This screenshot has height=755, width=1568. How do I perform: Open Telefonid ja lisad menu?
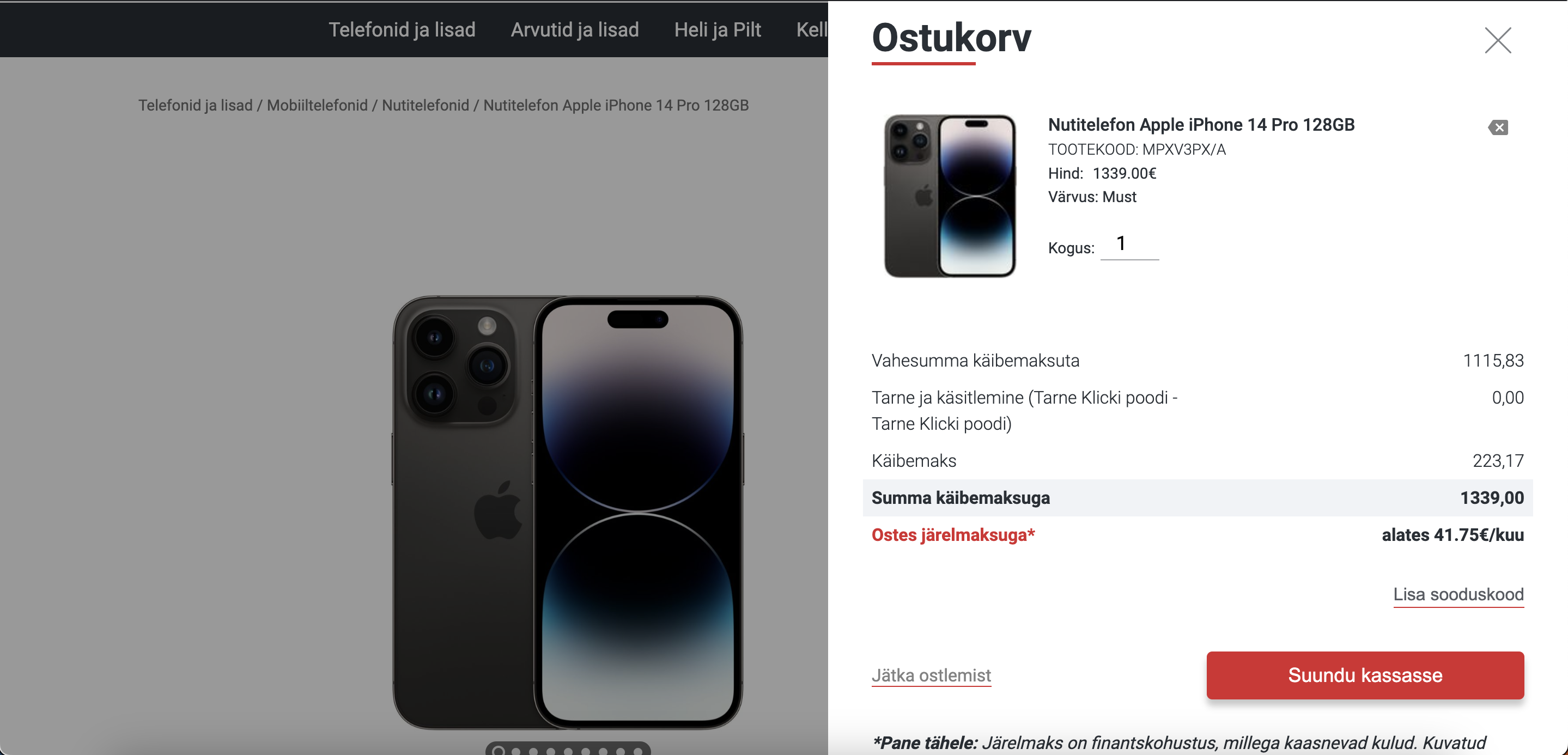(402, 29)
